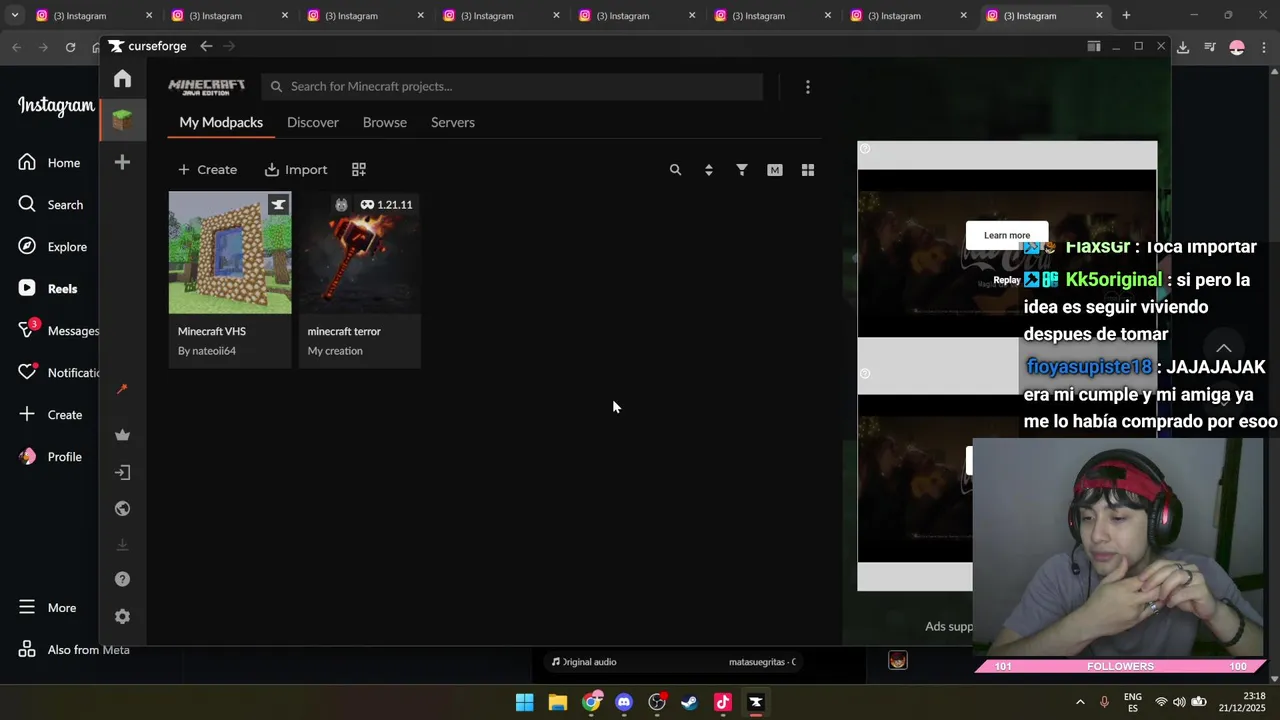Open Instagram Reels in left menu
The image size is (1280, 720).
[x=48, y=289]
